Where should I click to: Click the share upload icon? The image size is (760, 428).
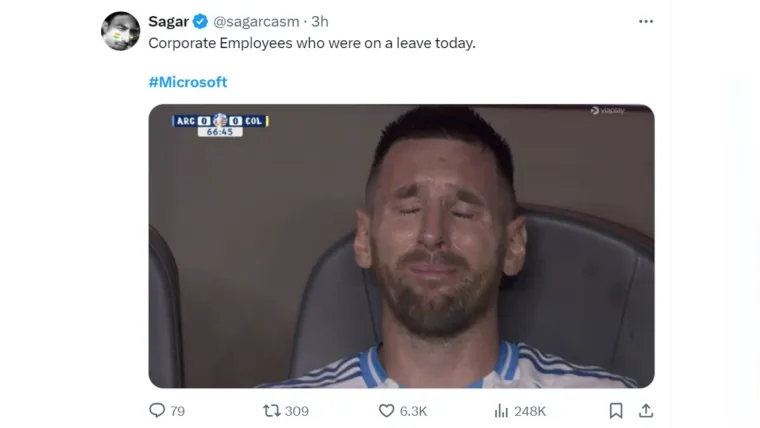646,410
